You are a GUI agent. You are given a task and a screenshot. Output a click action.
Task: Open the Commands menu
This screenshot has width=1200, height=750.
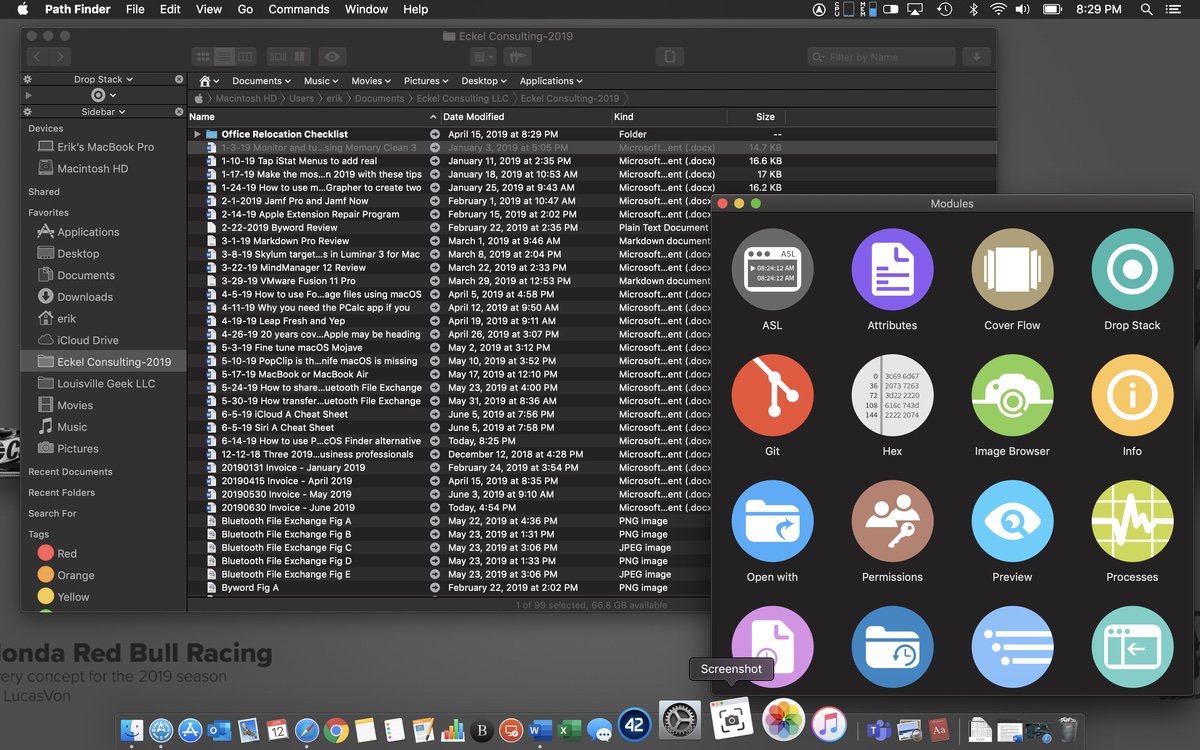(x=298, y=9)
